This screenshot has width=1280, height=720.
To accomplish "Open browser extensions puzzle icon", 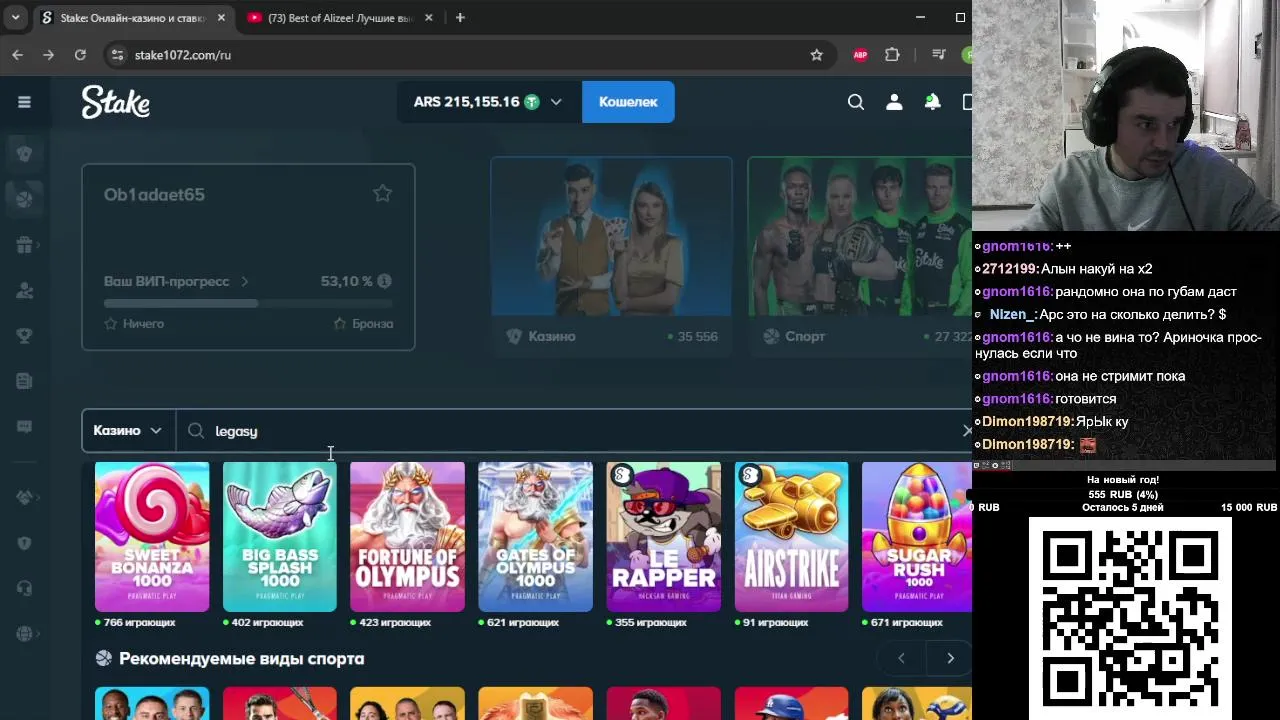I will coord(893,55).
